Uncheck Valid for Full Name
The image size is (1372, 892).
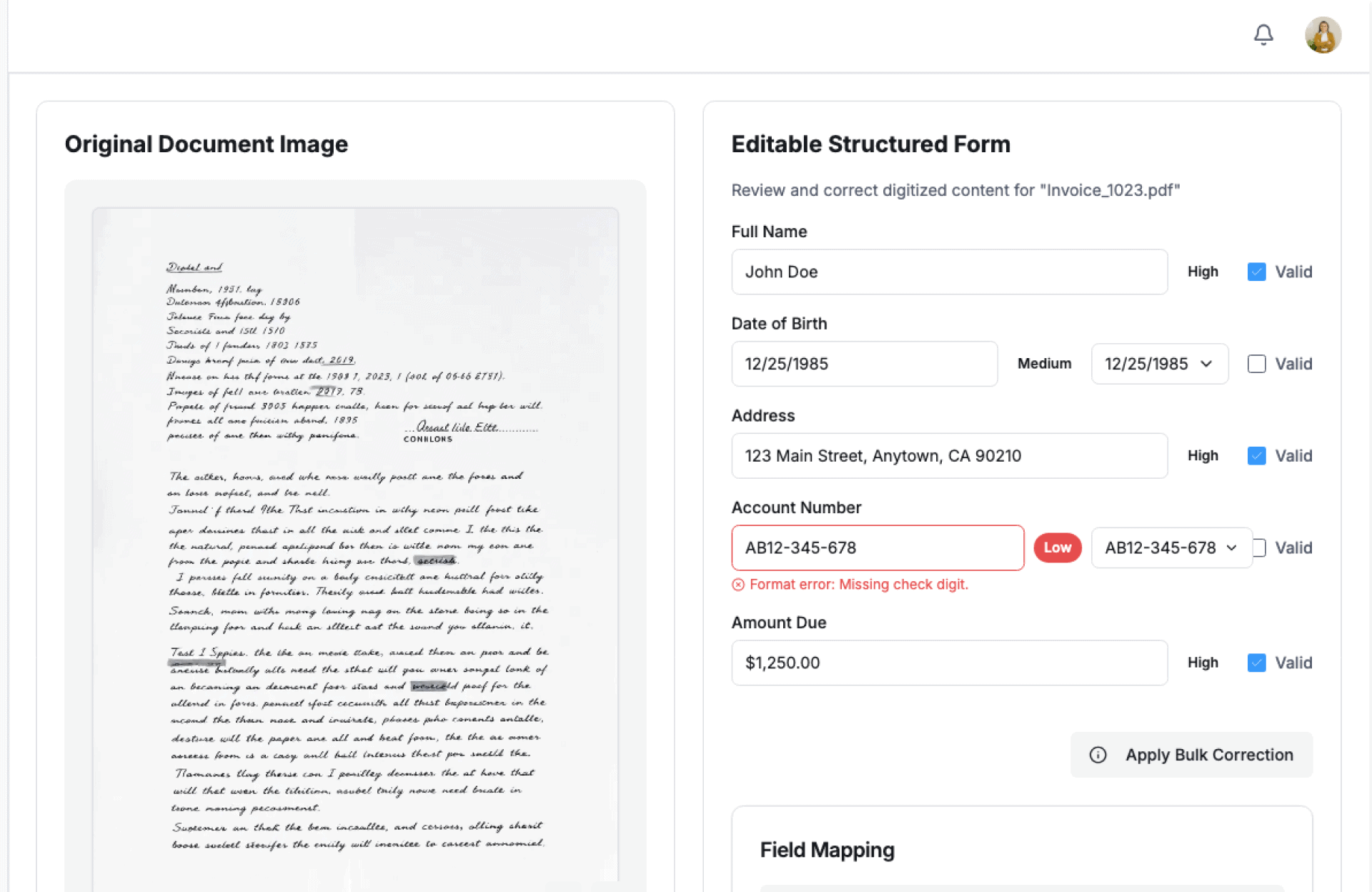click(1256, 272)
